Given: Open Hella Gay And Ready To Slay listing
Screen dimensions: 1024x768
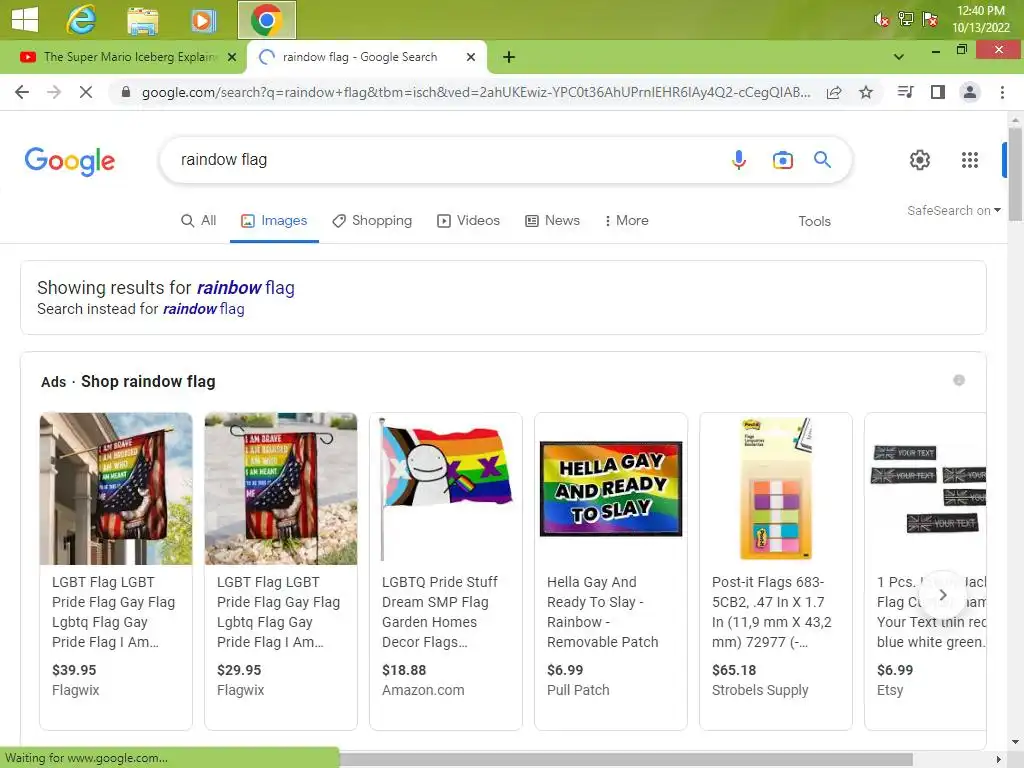Looking at the screenshot, I should pos(603,612).
